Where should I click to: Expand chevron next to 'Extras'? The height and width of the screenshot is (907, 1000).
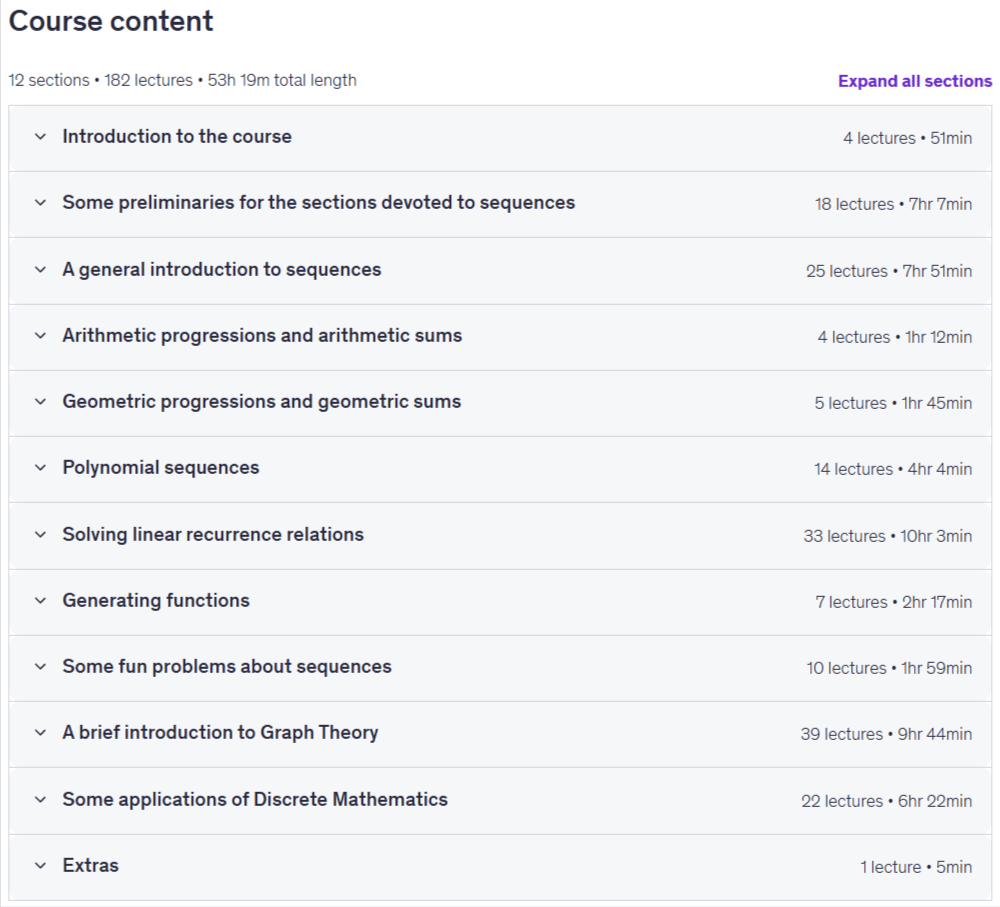pos(40,866)
